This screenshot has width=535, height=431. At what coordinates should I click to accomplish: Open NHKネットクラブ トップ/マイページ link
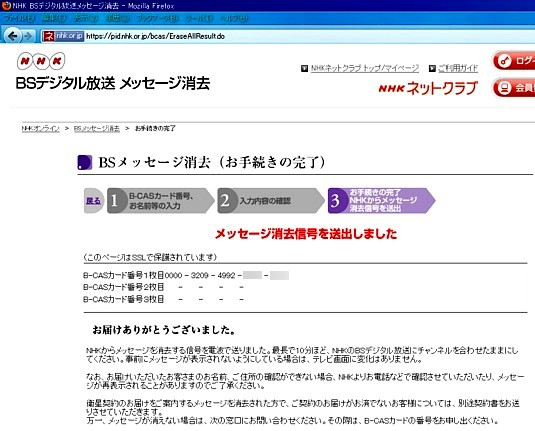point(364,68)
